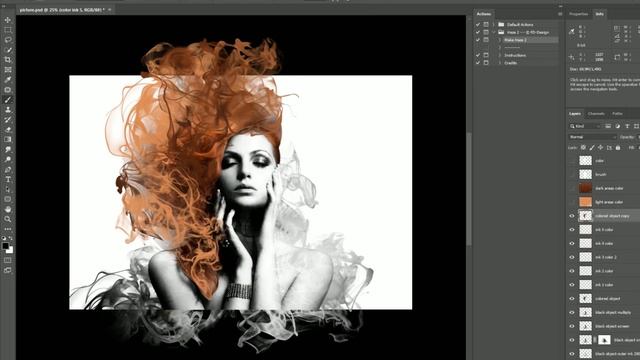Show the hidden dark areas color layer
Screen dimensions: 640x360
572,188
